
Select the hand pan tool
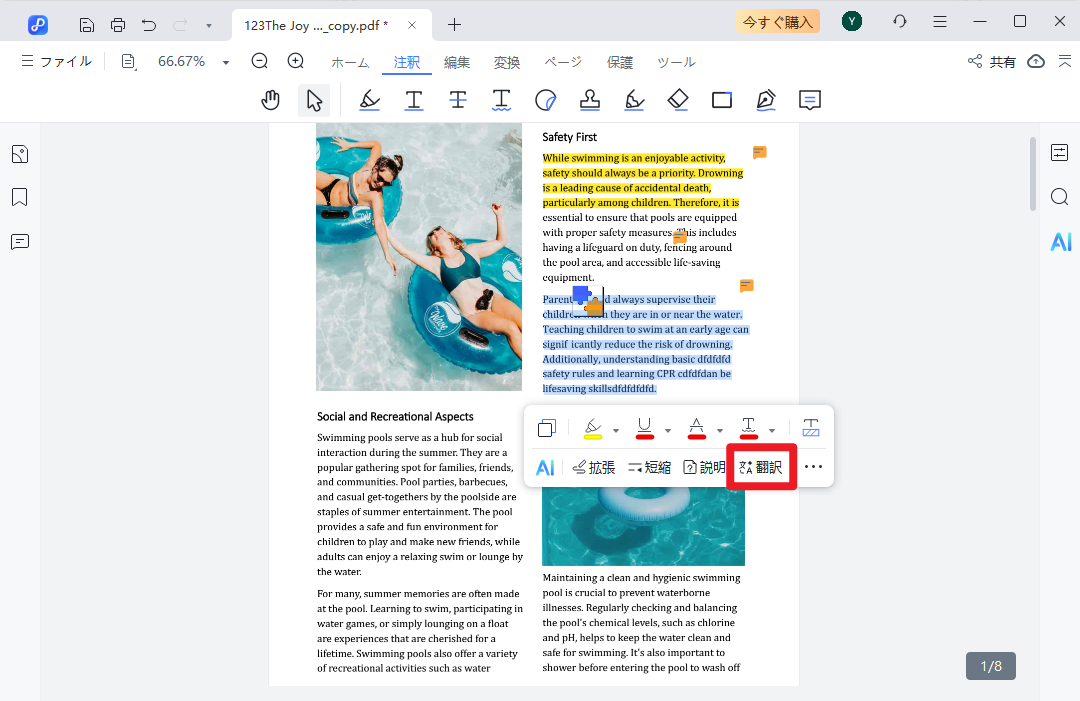(271, 100)
